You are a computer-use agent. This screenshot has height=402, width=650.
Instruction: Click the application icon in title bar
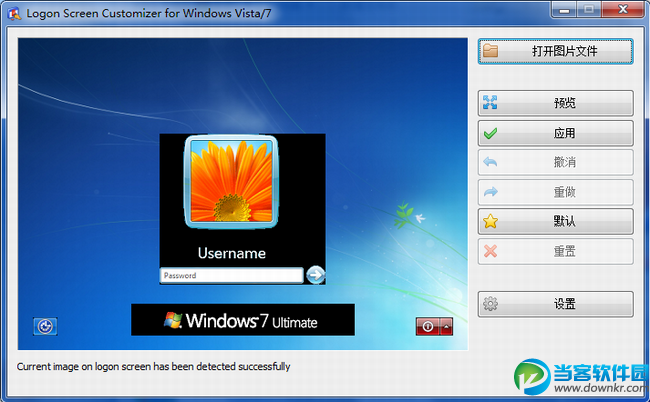[14, 13]
